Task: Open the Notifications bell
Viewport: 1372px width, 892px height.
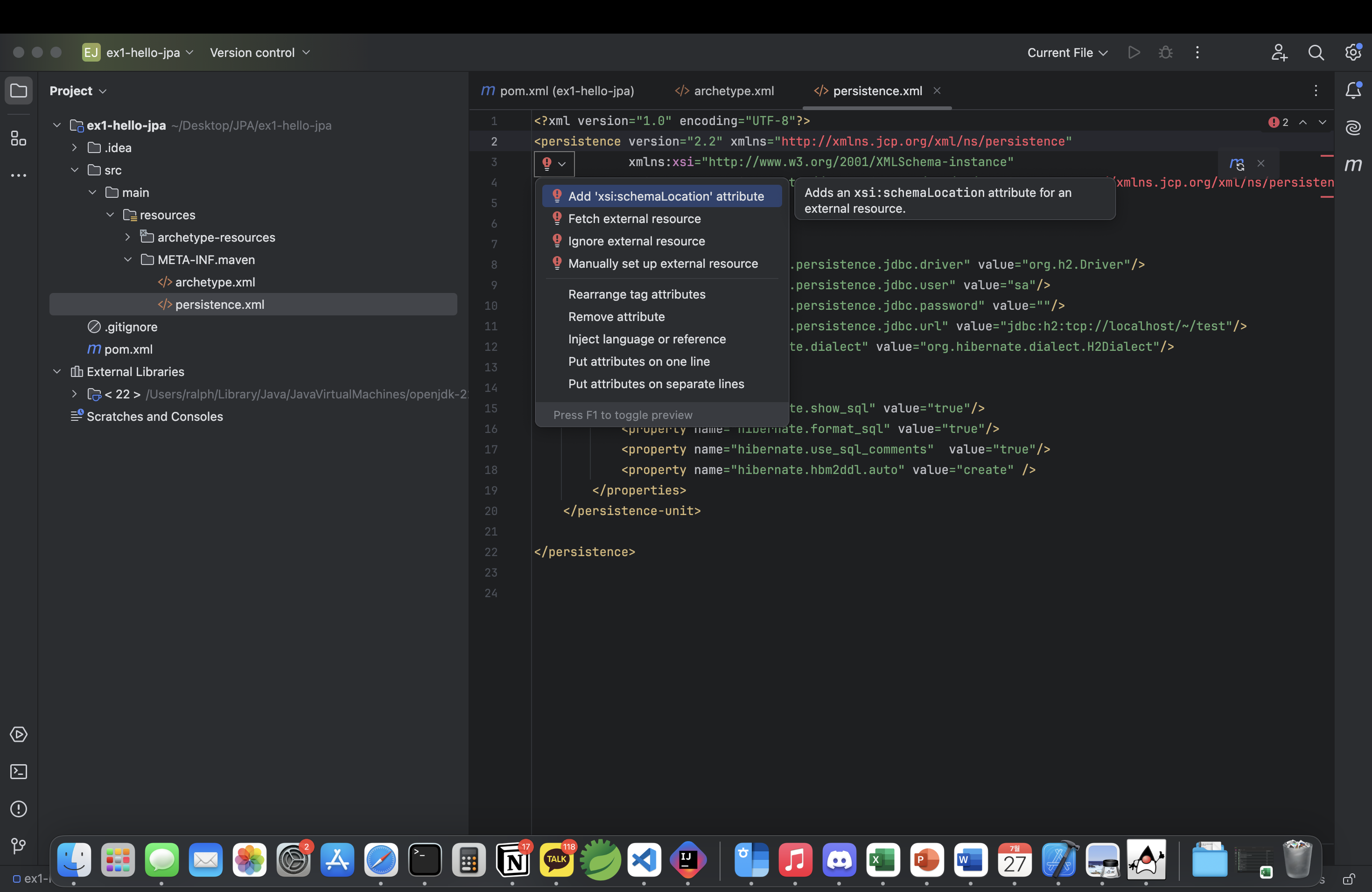Action: [1353, 91]
